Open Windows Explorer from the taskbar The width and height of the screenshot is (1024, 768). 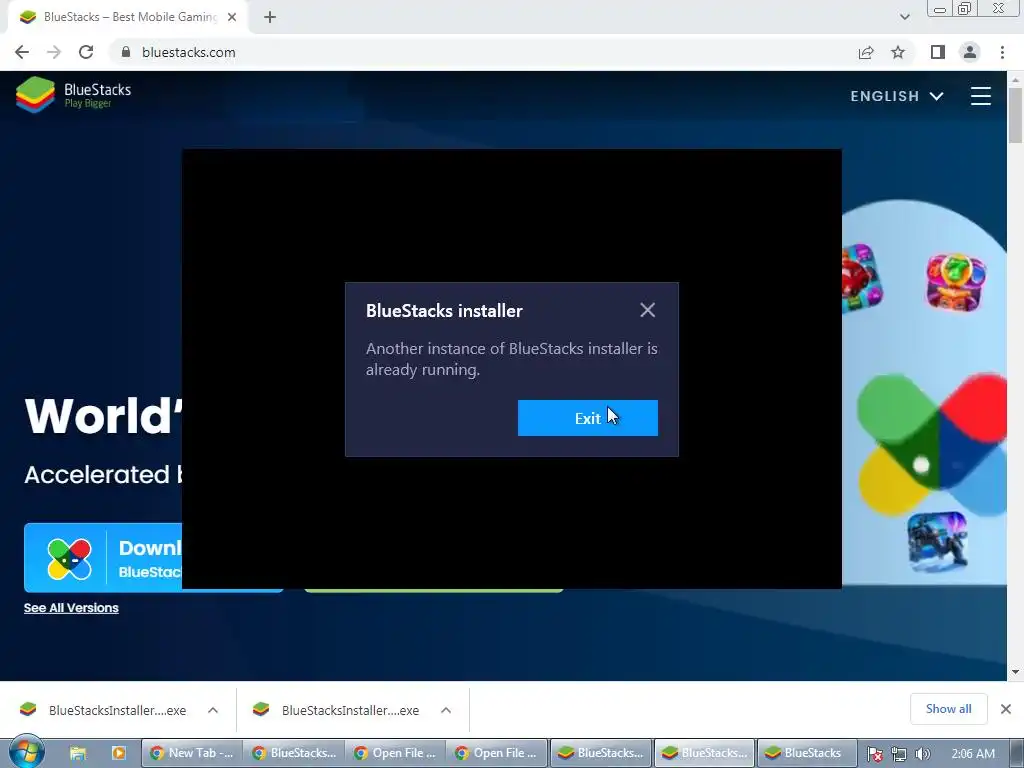pyautogui.click(x=78, y=754)
